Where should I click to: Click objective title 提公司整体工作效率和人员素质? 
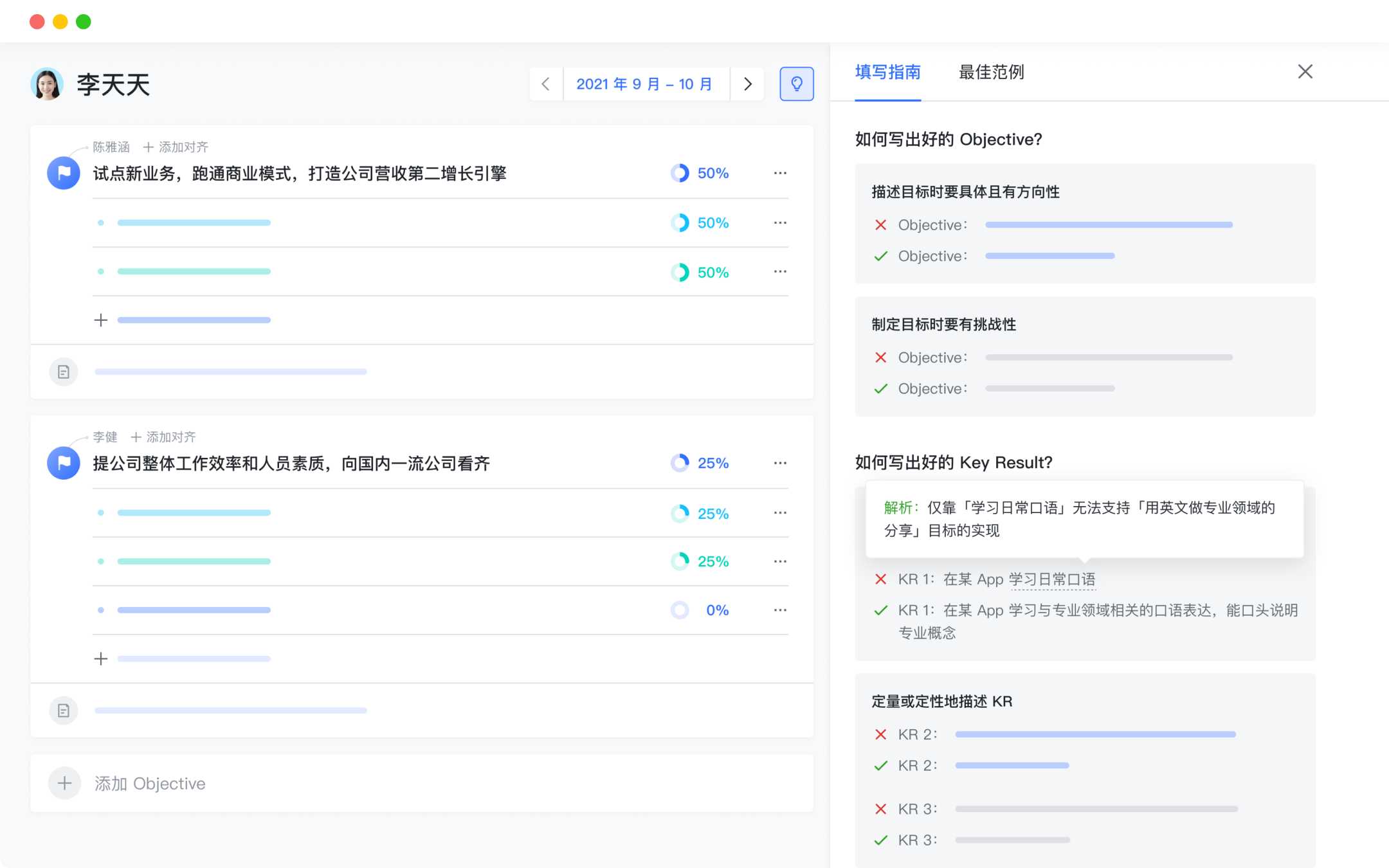[x=291, y=463]
